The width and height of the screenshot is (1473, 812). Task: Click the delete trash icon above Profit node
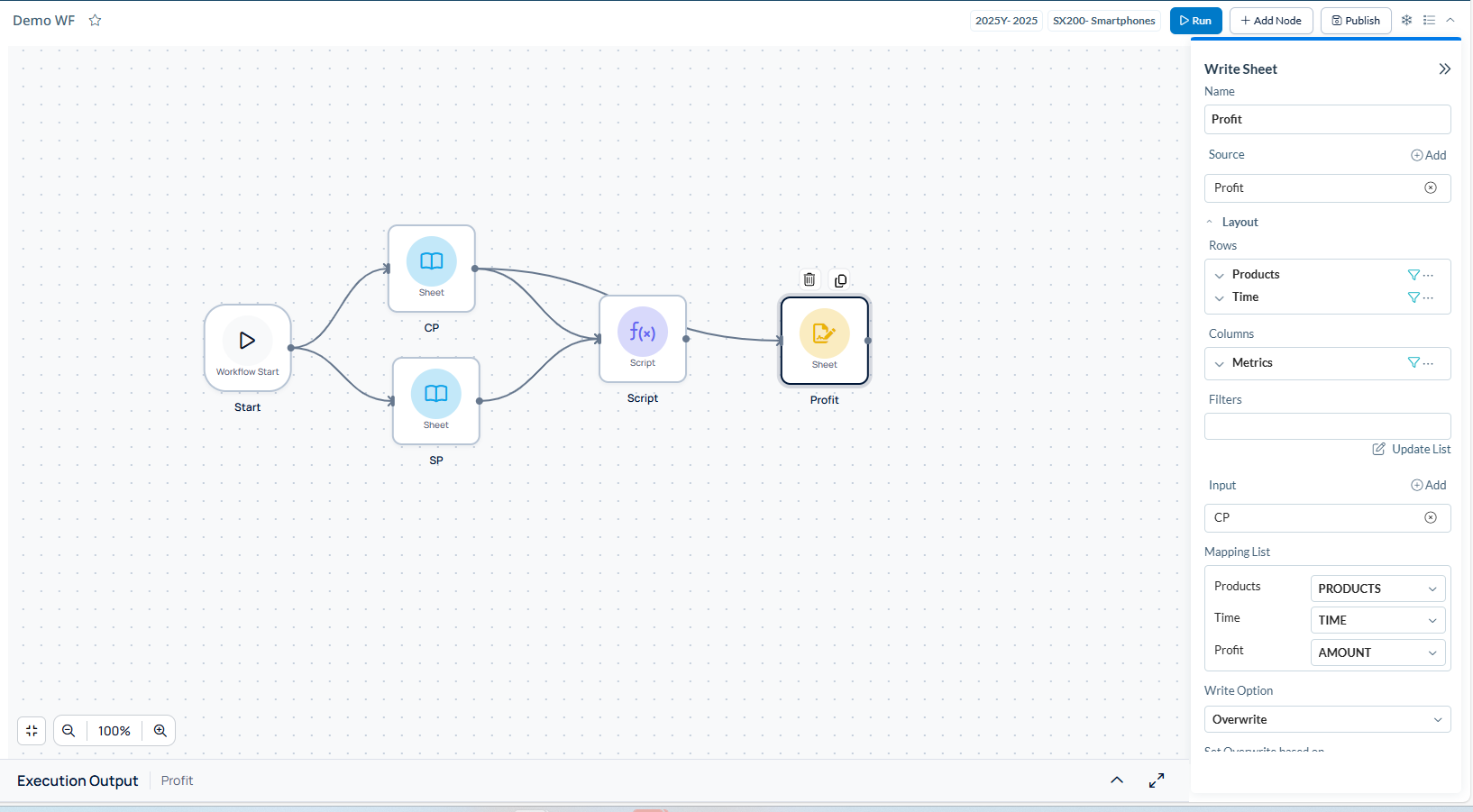[x=810, y=280]
